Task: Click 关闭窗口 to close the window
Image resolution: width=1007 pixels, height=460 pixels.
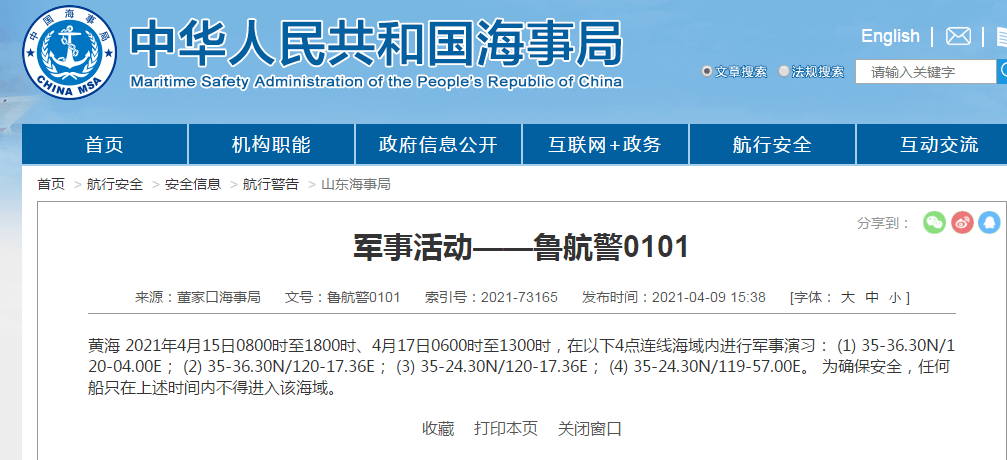Action: pyautogui.click(x=590, y=429)
